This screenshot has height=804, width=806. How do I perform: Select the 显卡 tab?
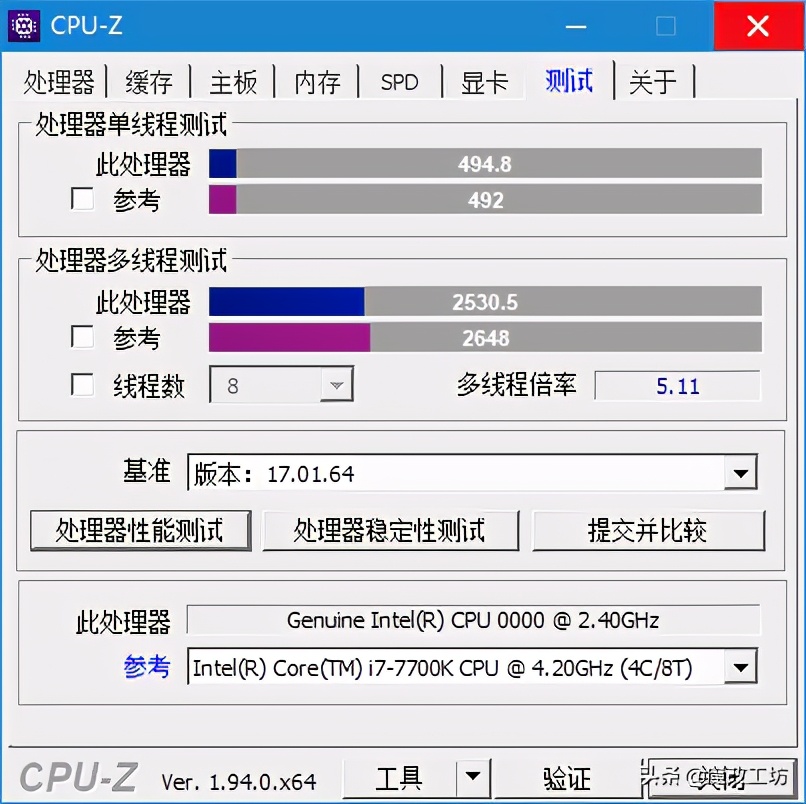(483, 83)
